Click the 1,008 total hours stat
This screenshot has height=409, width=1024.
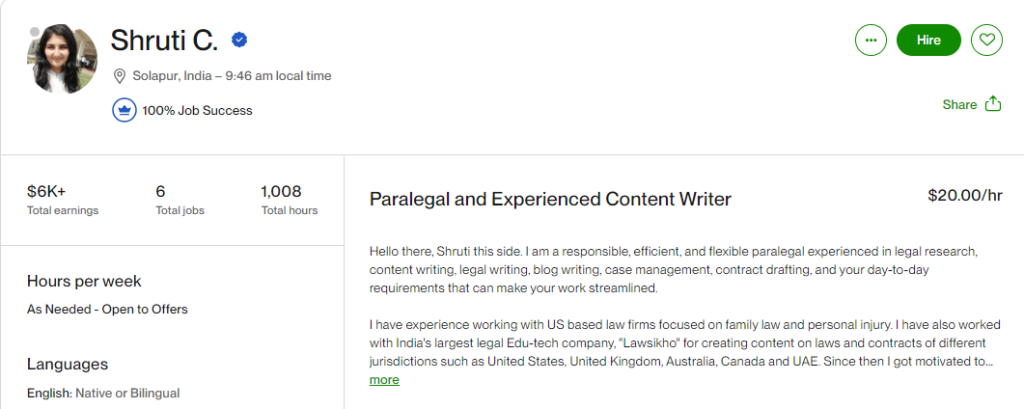(x=281, y=191)
